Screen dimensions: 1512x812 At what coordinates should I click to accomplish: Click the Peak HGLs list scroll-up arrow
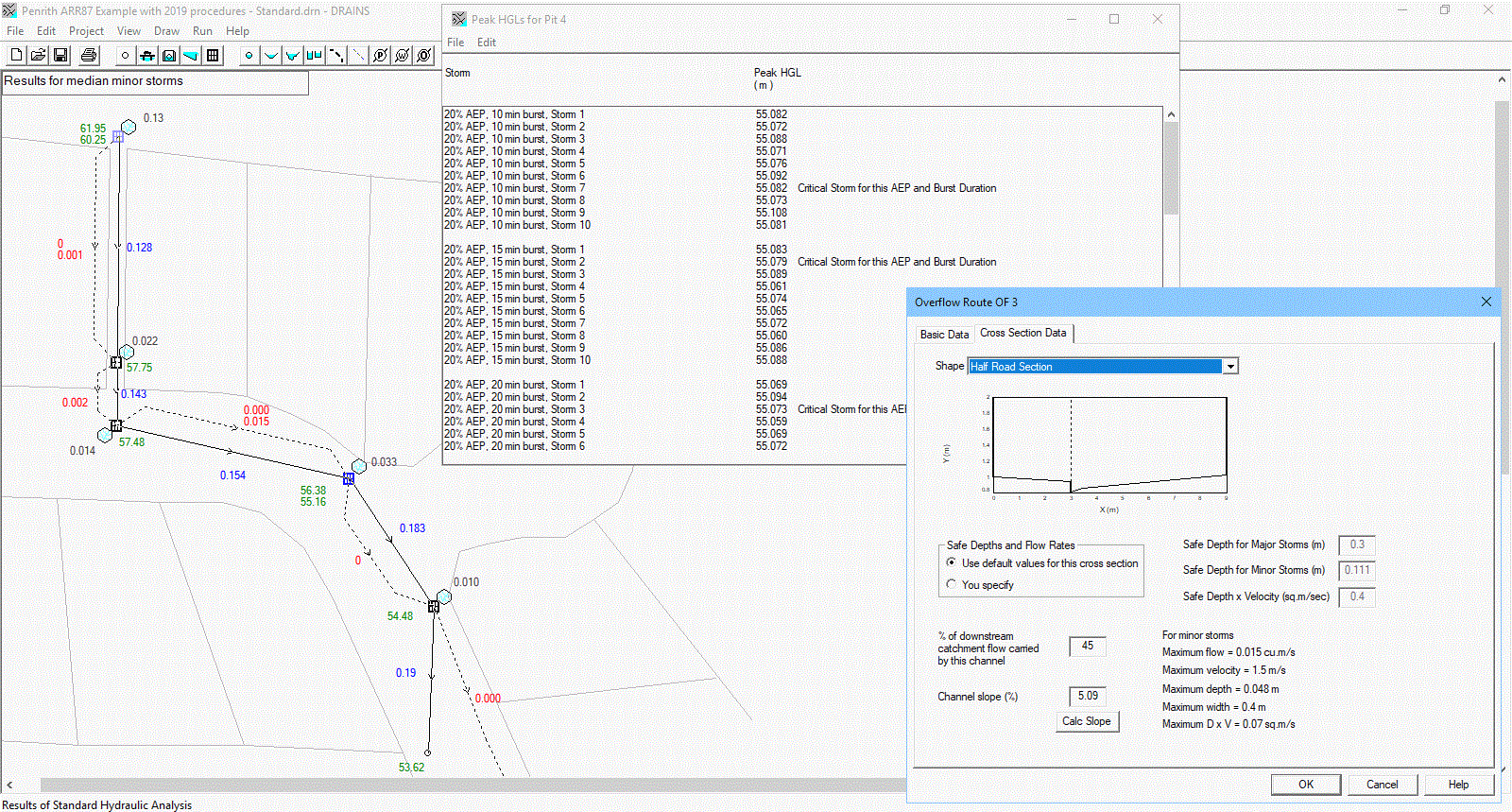point(1171,114)
